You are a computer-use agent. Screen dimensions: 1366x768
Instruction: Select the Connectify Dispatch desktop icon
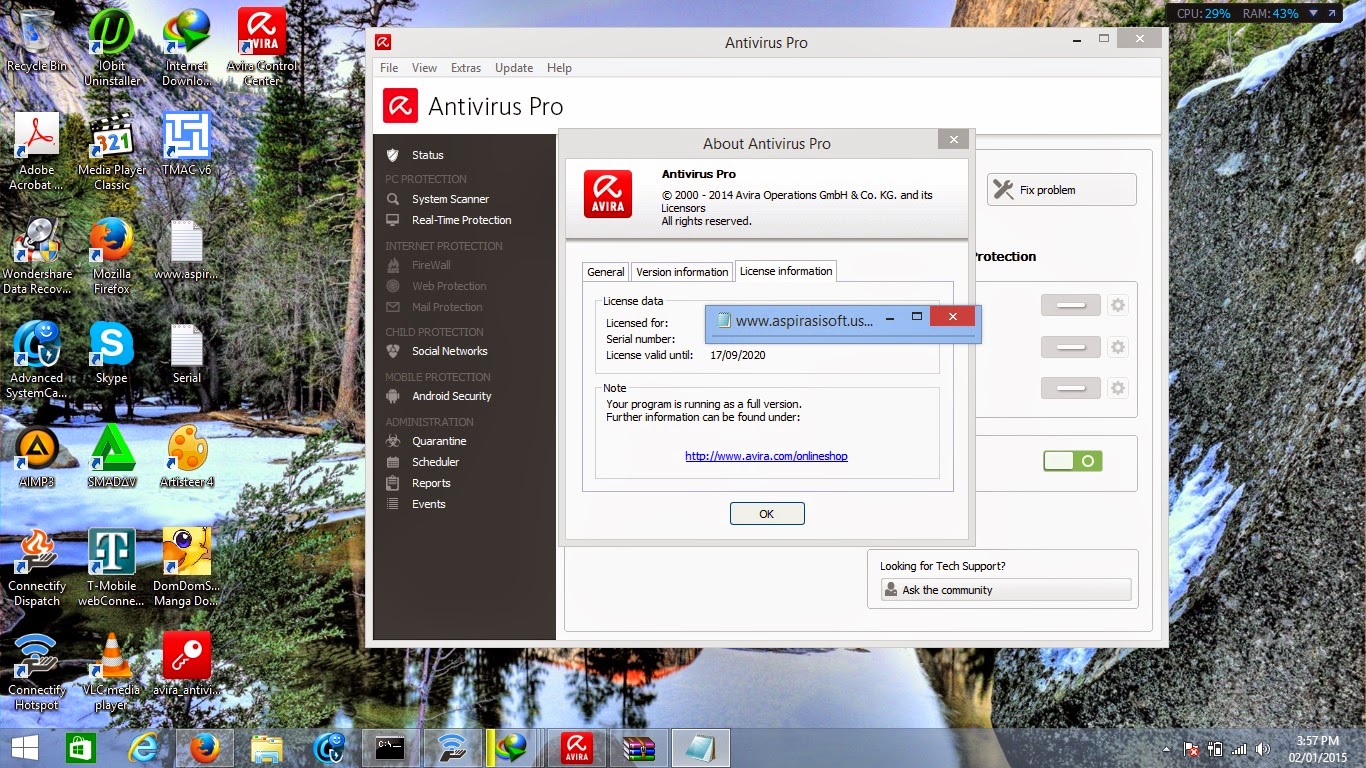click(x=37, y=567)
